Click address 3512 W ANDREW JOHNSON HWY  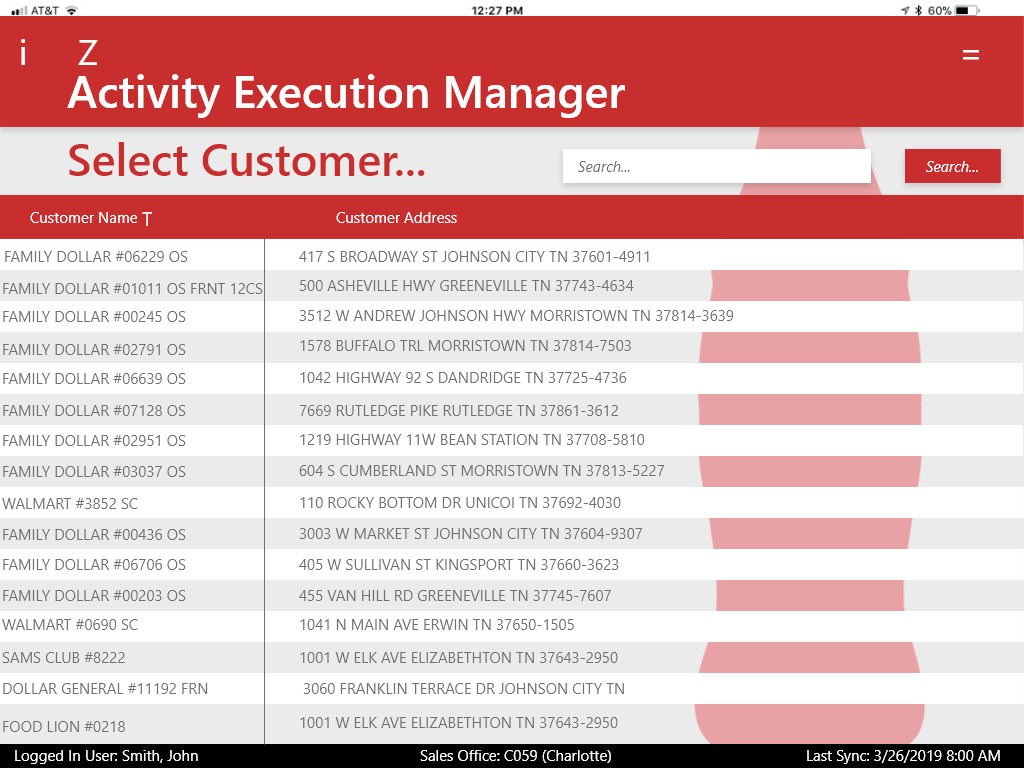click(x=516, y=315)
